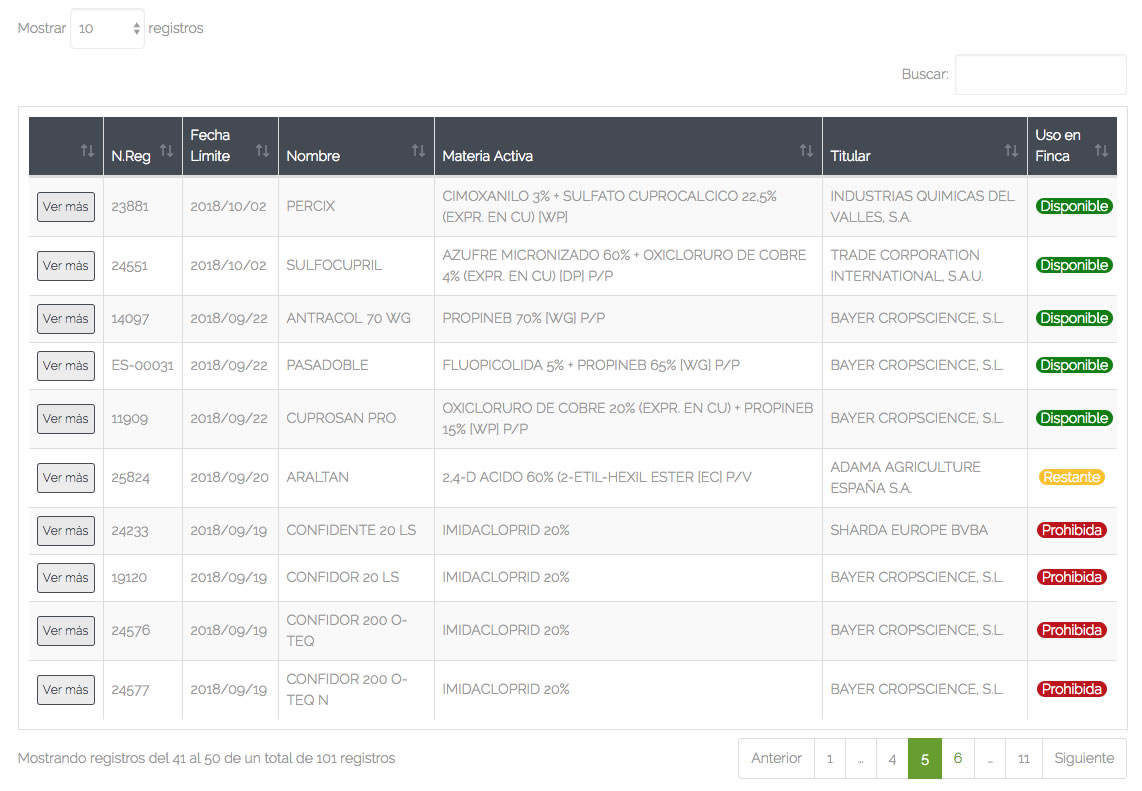This screenshot has width=1142, height=791.
Task: Go to the Anterior page
Action: [x=776, y=758]
